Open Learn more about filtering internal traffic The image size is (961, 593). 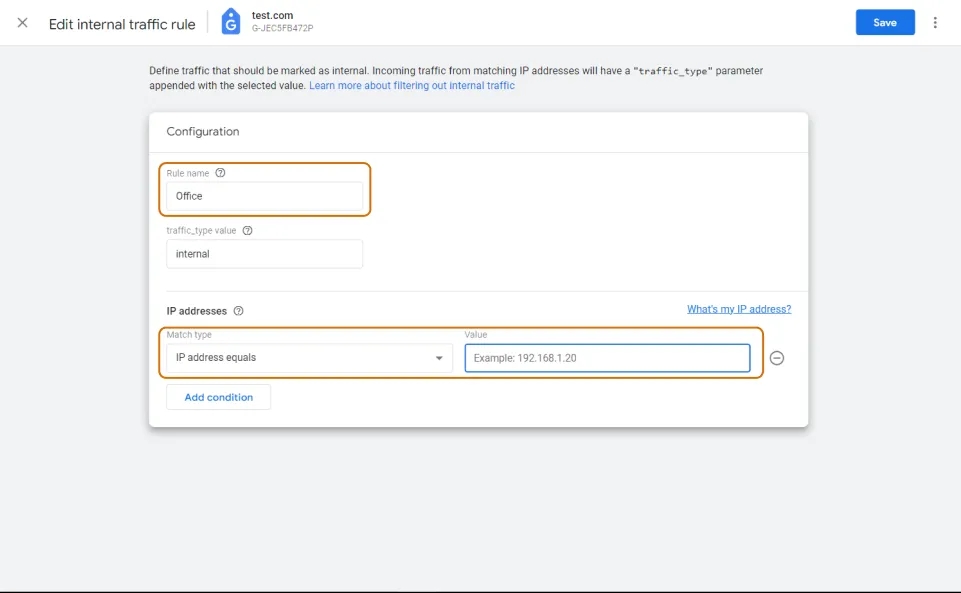412,86
